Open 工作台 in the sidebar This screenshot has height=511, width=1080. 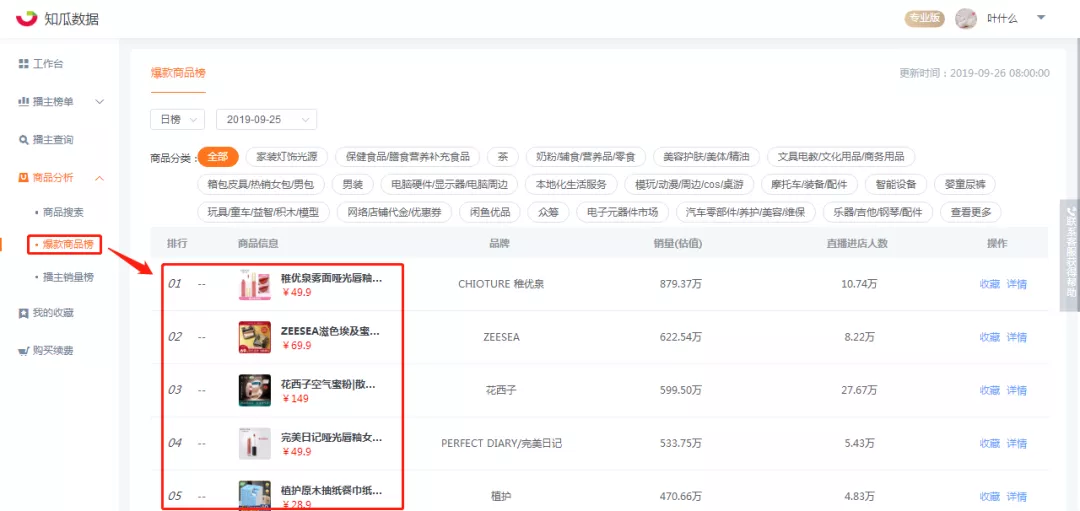pos(48,64)
